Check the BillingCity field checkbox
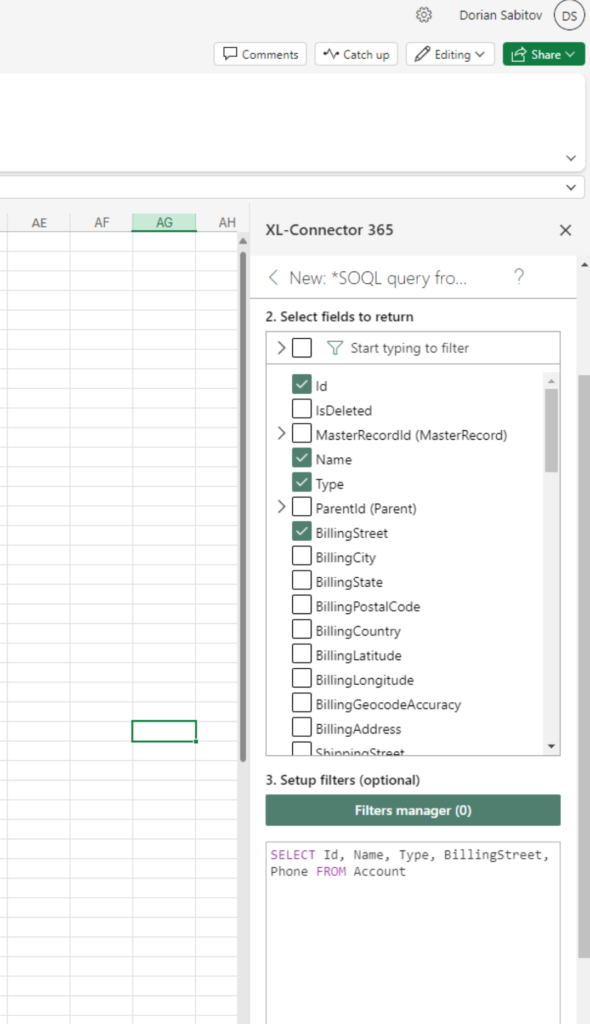The height and width of the screenshot is (1024, 590). (x=301, y=556)
